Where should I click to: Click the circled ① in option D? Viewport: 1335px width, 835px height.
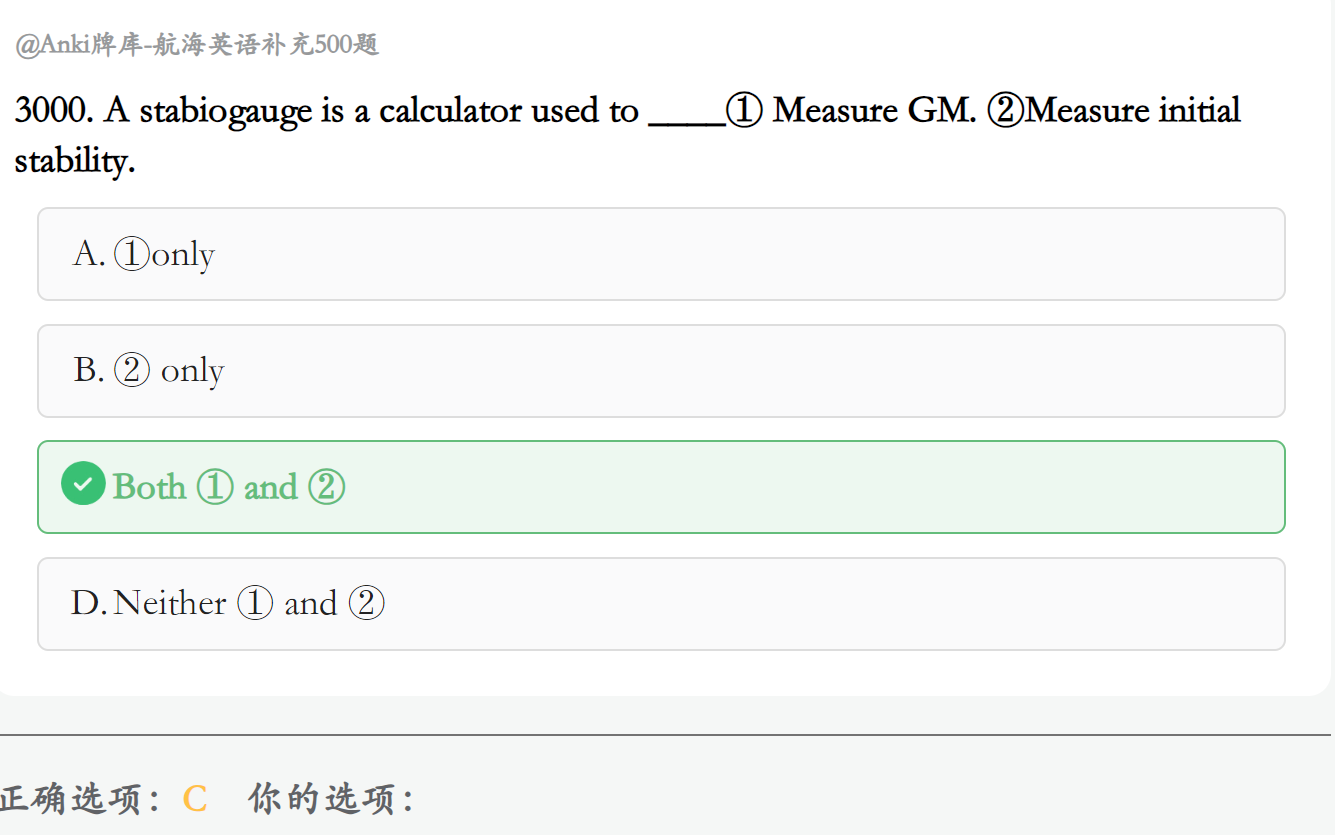(255, 604)
